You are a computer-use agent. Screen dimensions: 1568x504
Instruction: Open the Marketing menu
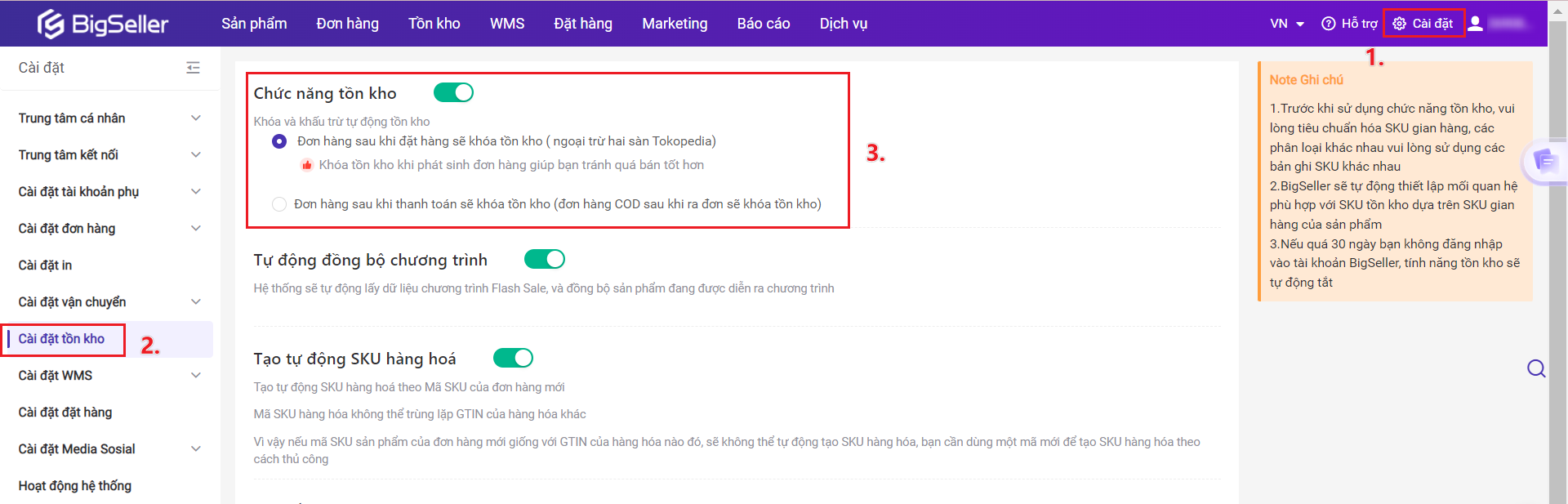click(675, 24)
